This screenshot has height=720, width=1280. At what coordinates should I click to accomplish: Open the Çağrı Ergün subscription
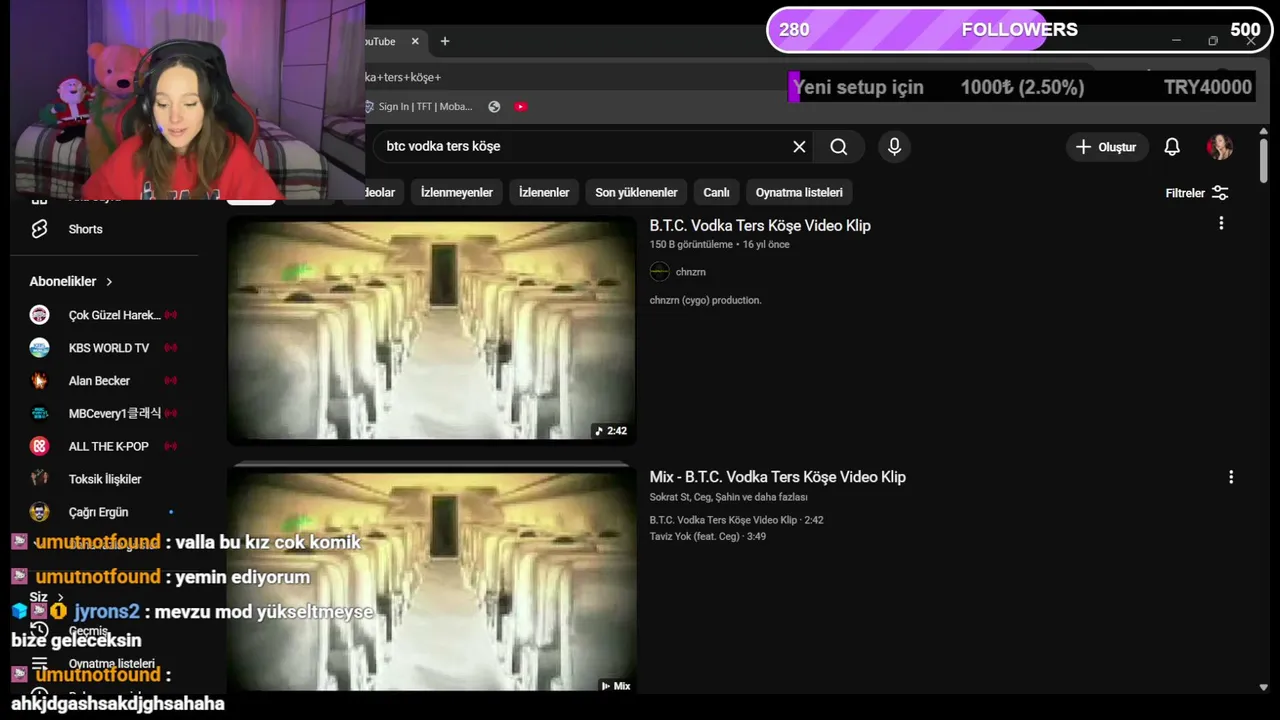(99, 512)
